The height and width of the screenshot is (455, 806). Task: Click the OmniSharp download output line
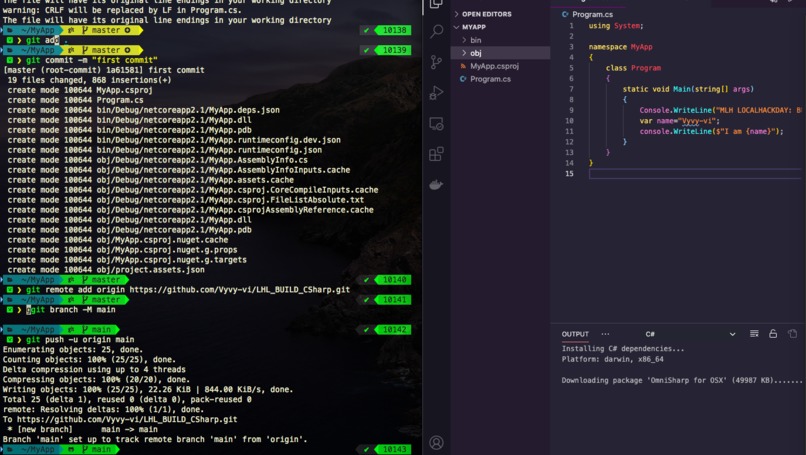[682, 380]
